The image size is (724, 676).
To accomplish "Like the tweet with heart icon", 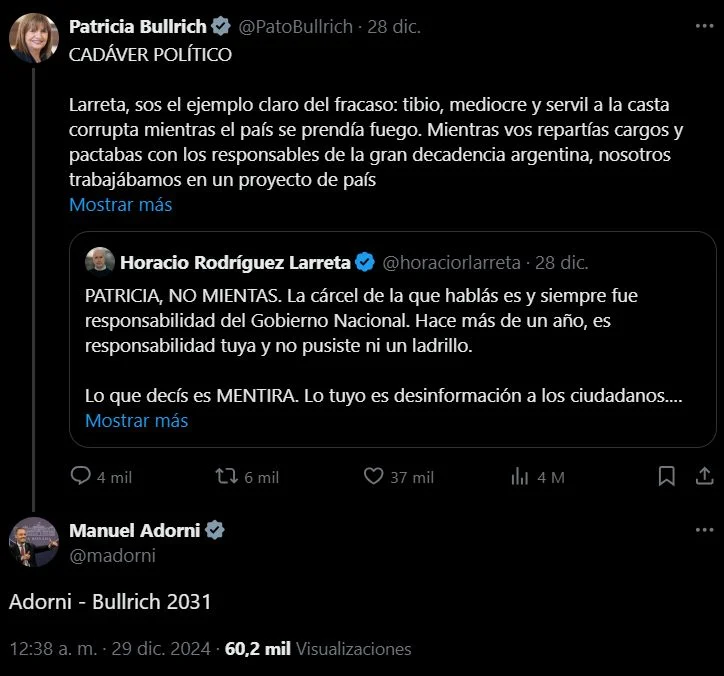I will [373, 477].
